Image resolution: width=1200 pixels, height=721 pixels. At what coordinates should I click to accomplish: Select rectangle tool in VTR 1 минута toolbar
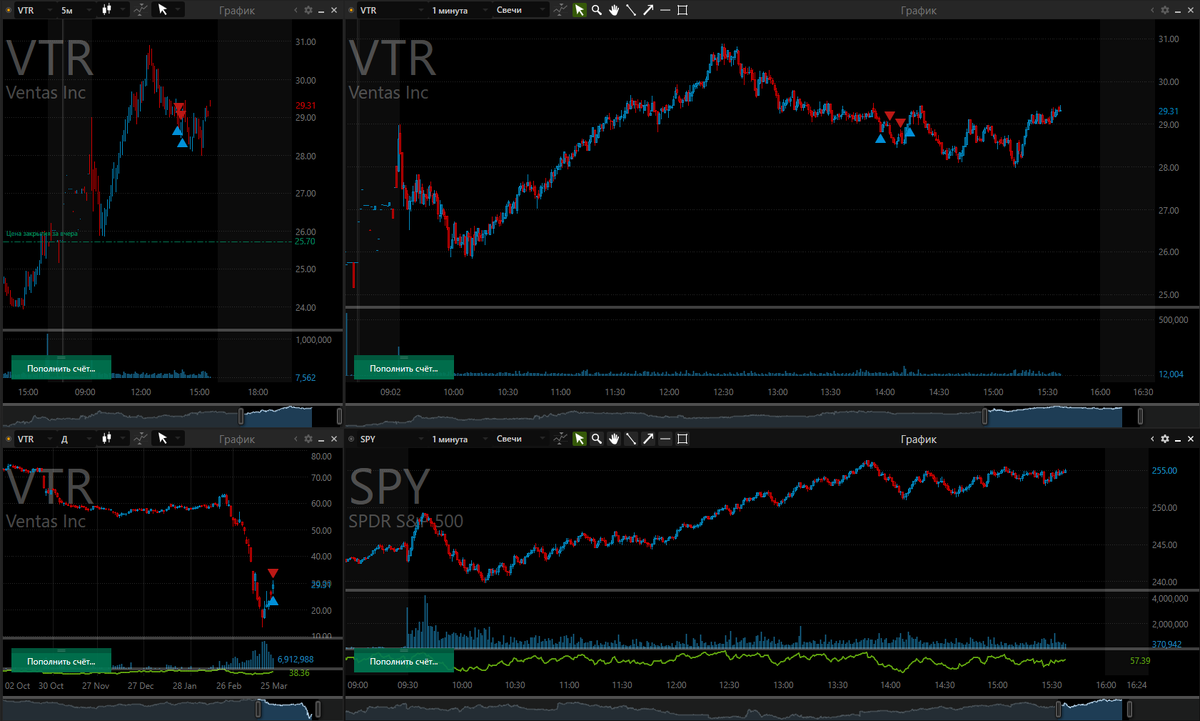point(682,10)
